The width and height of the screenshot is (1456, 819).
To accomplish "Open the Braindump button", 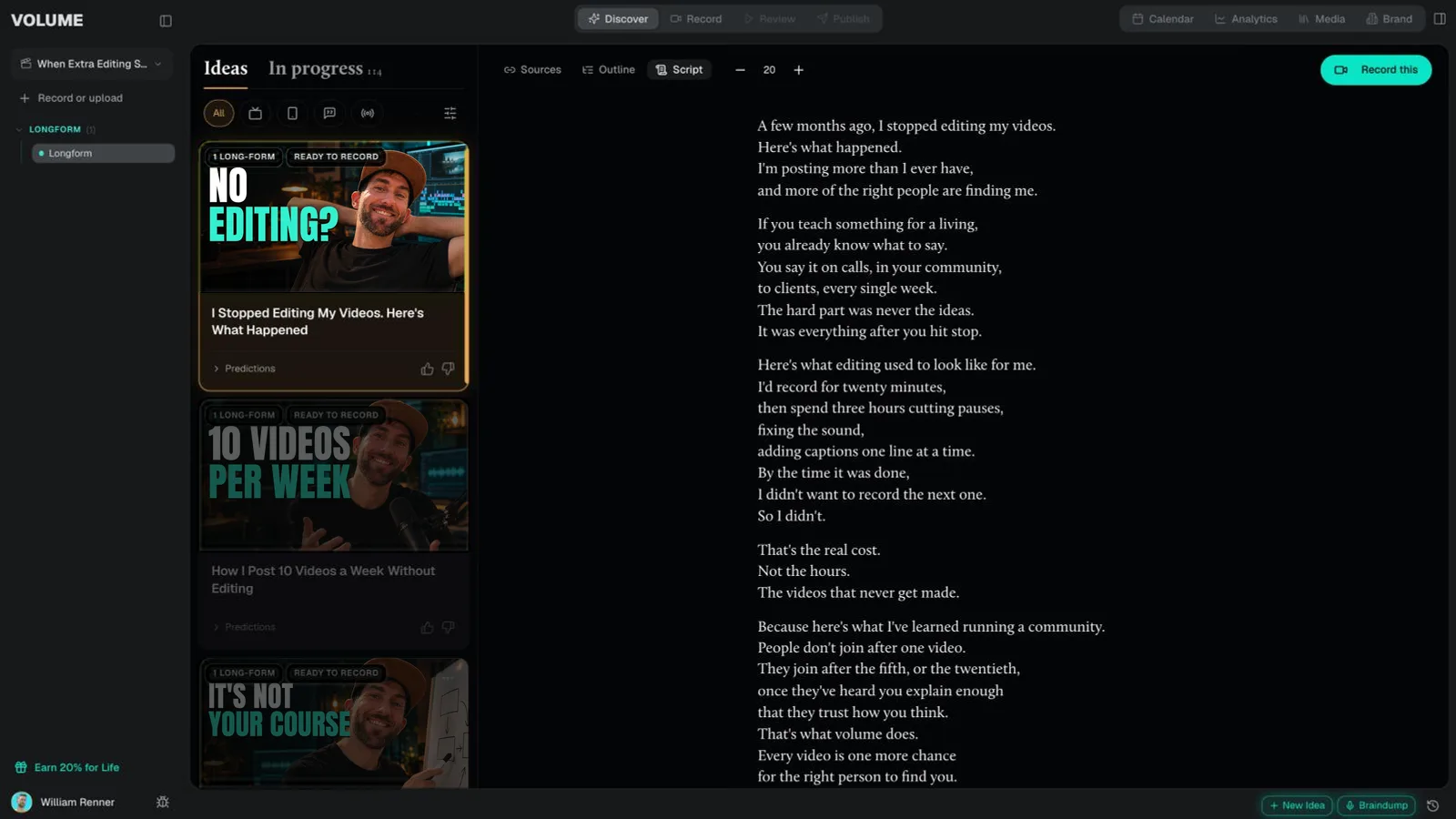I will pyautogui.click(x=1376, y=805).
